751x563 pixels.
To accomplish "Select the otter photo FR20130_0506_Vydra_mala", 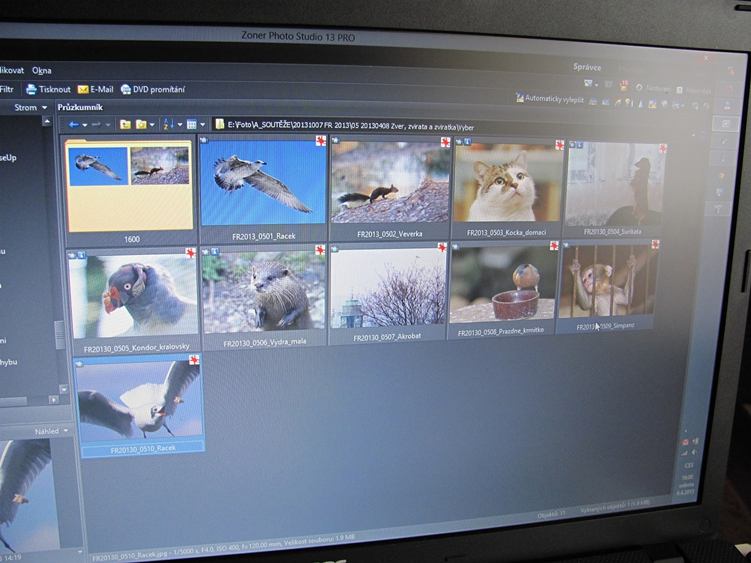I will click(x=264, y=290).
